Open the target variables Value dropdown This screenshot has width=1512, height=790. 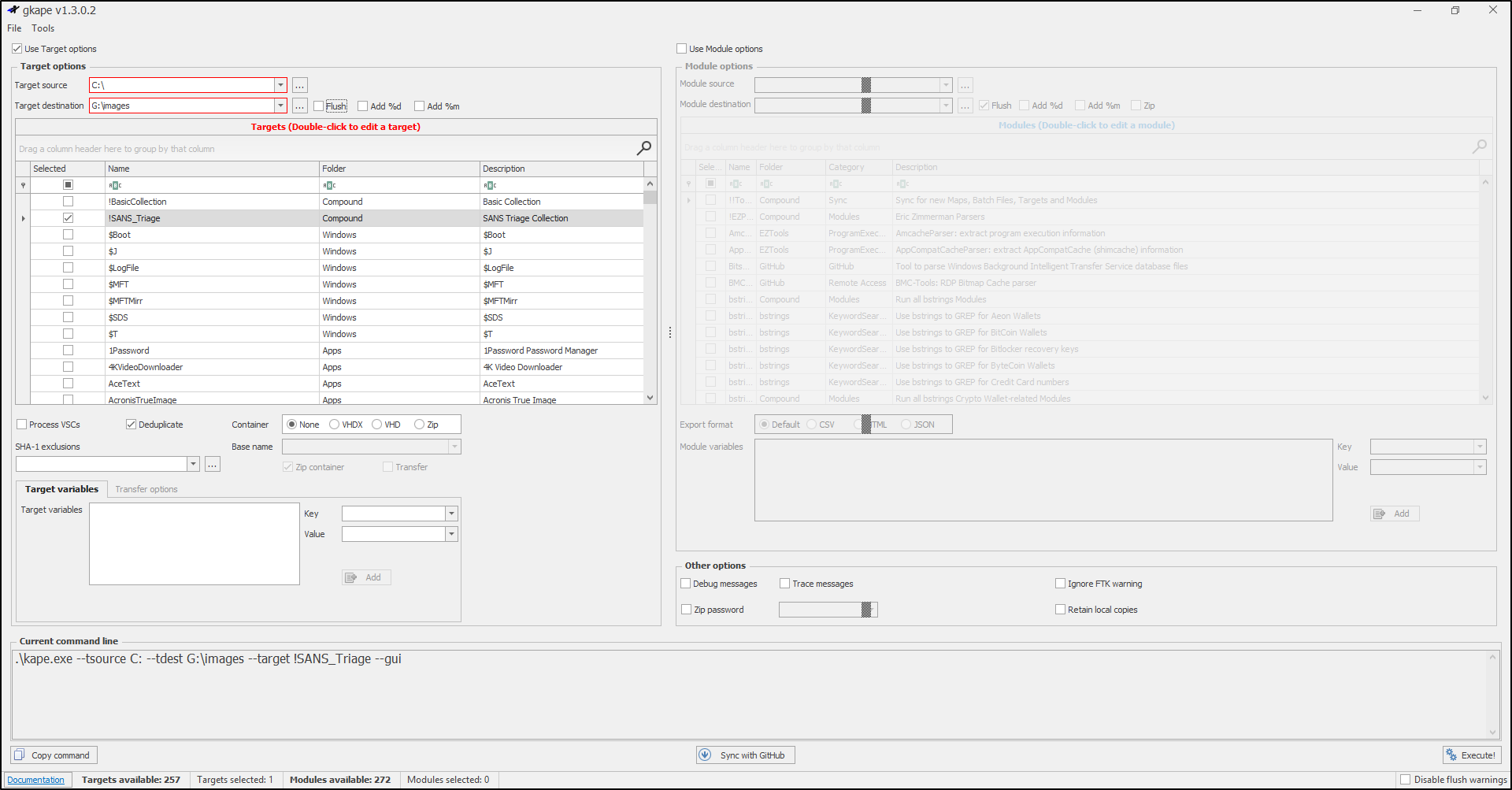[451, 534]
